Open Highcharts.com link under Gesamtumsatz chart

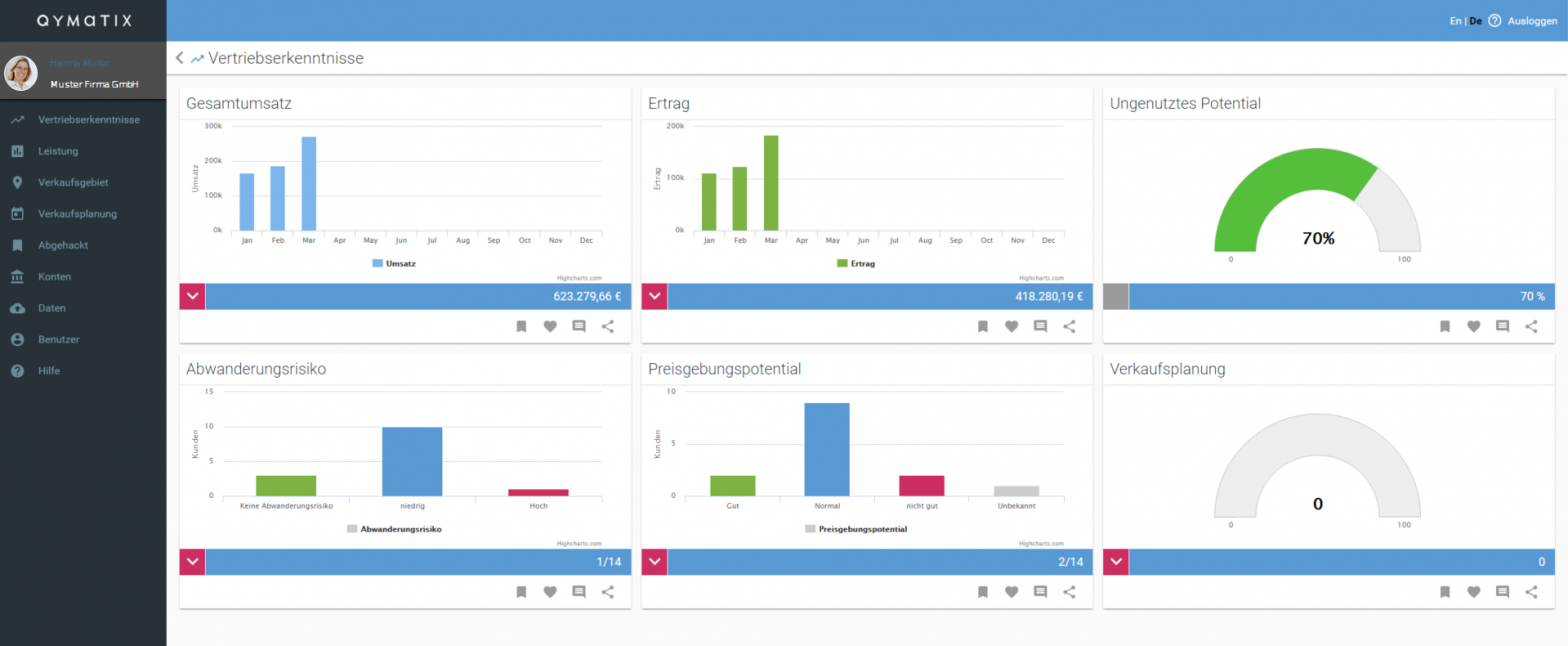pyautogui.click(x=580, y=278)
